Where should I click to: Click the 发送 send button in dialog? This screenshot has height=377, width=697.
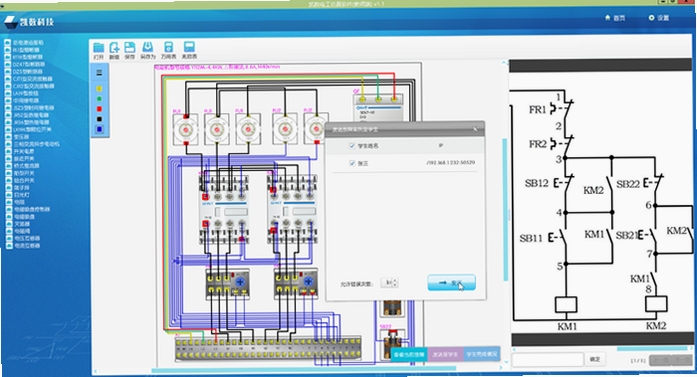coord(452,283)
